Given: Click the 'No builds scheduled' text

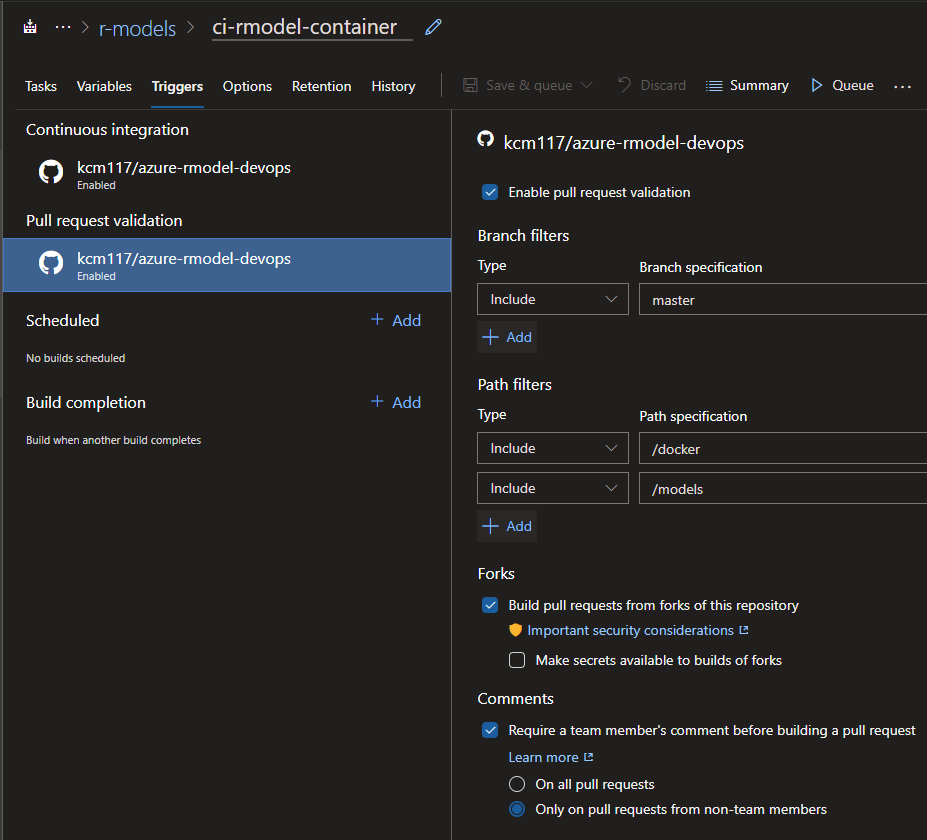Looking at the screenshot, I should pos(76,358).
